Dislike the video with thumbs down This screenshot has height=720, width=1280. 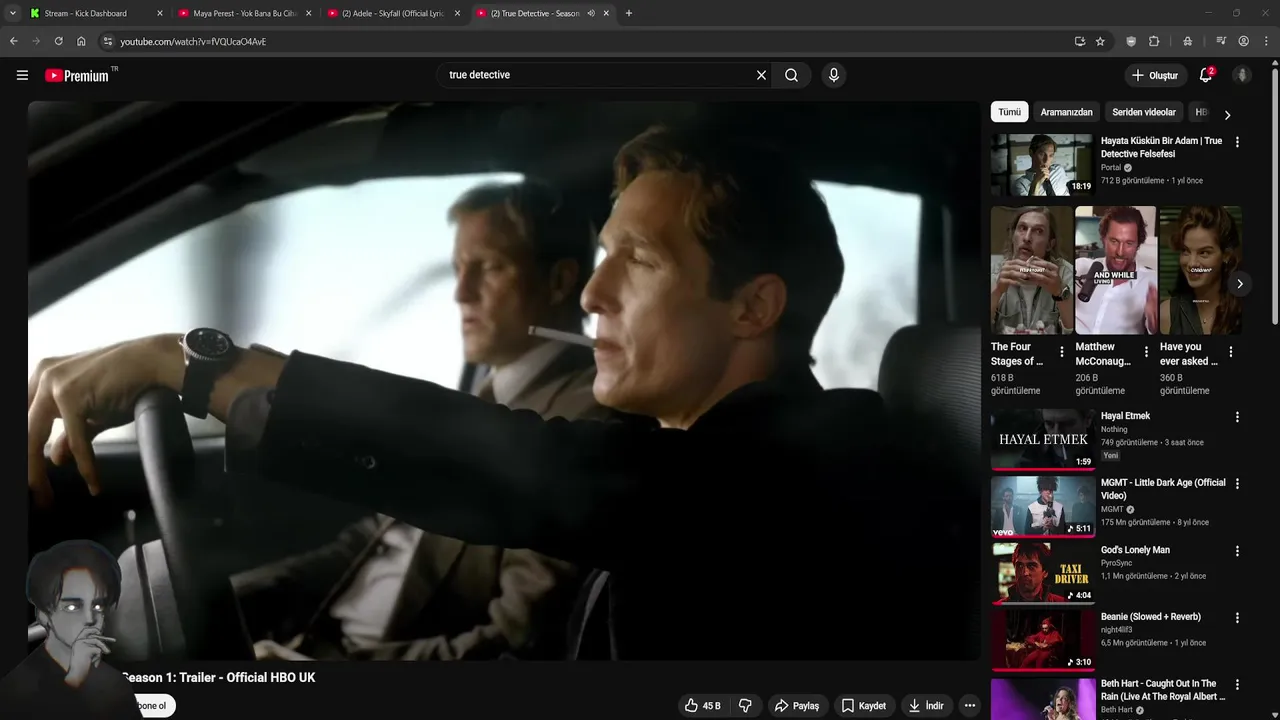pos(745,706)
